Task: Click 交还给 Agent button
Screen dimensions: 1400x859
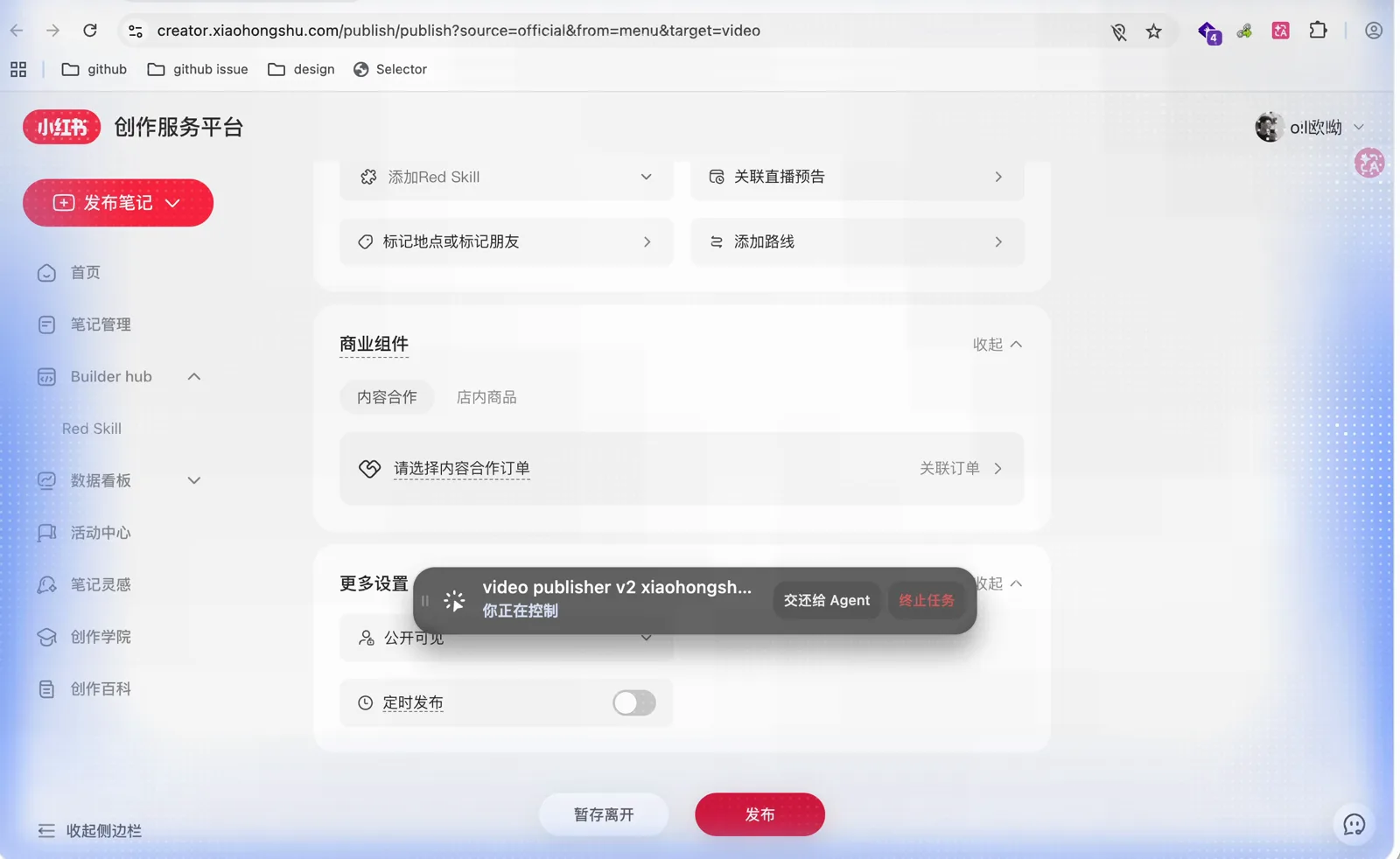Action: click(x=827, y=601)
